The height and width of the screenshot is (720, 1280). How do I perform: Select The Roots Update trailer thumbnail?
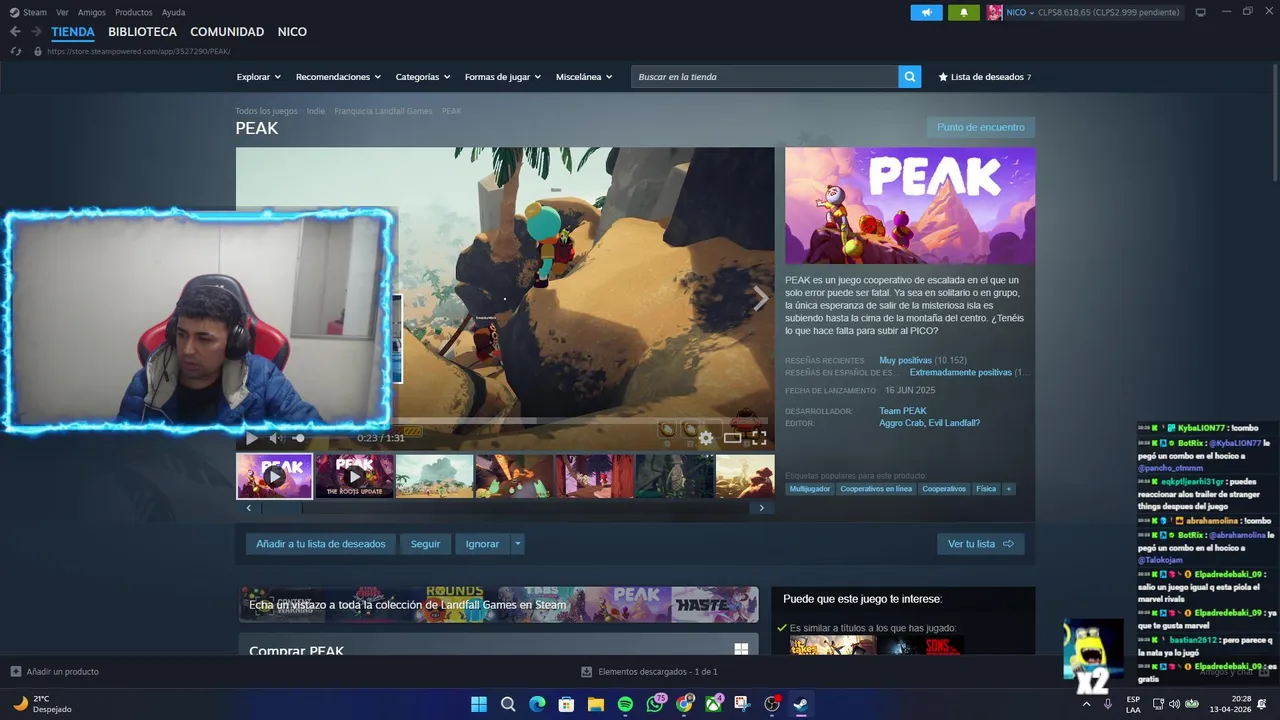354,476
